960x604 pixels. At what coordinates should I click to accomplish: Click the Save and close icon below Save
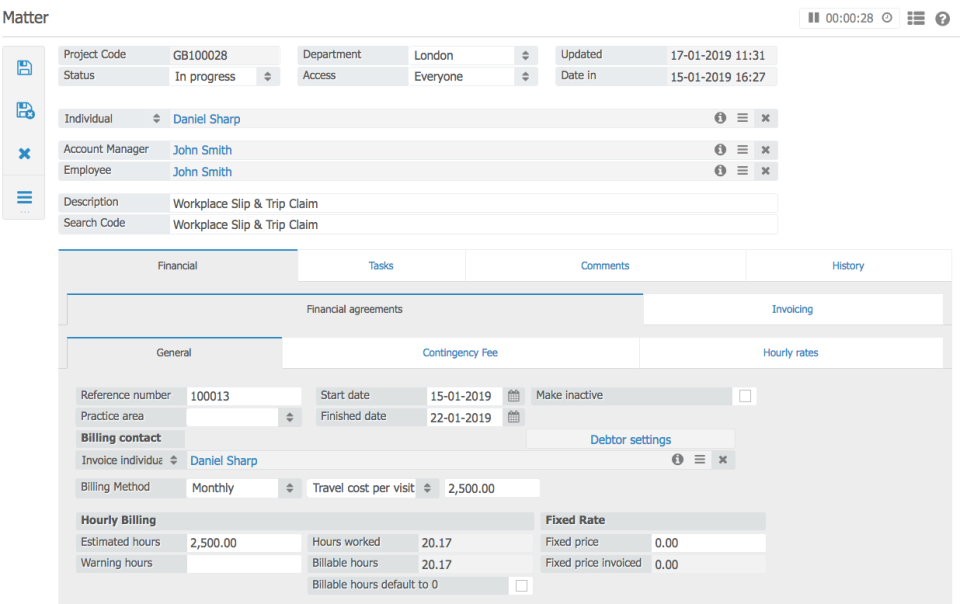23,111
